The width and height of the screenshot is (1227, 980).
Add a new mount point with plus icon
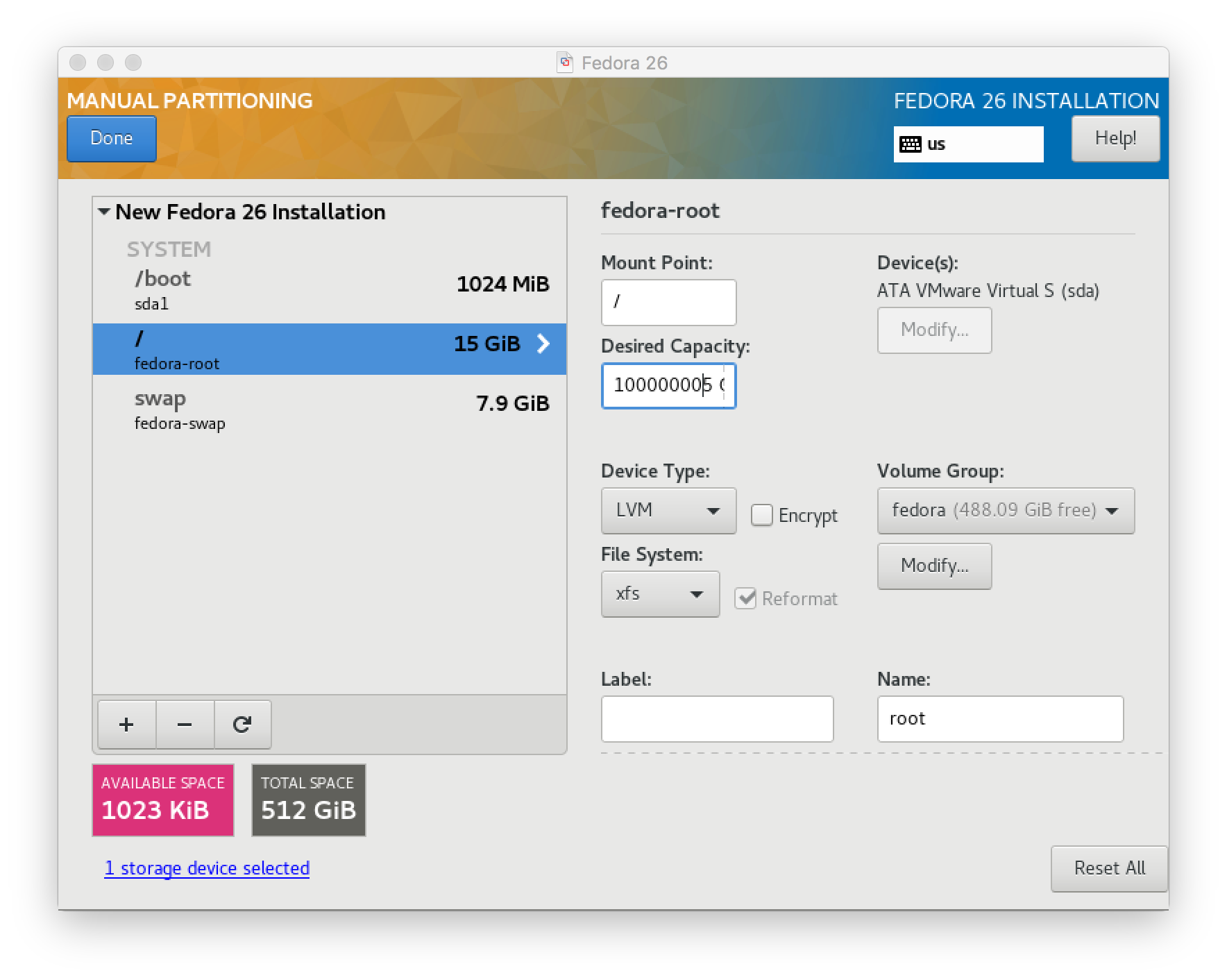coord(126,725)
